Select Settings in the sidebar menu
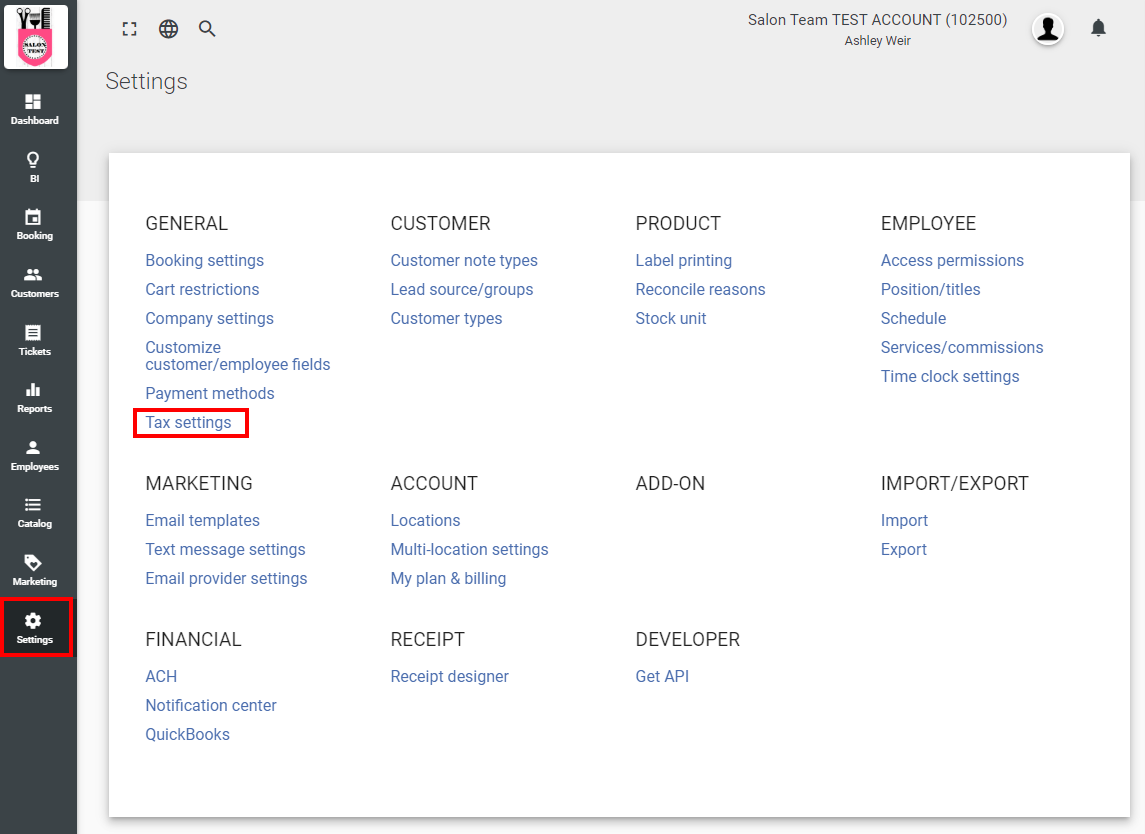 (x=34, y=627)
